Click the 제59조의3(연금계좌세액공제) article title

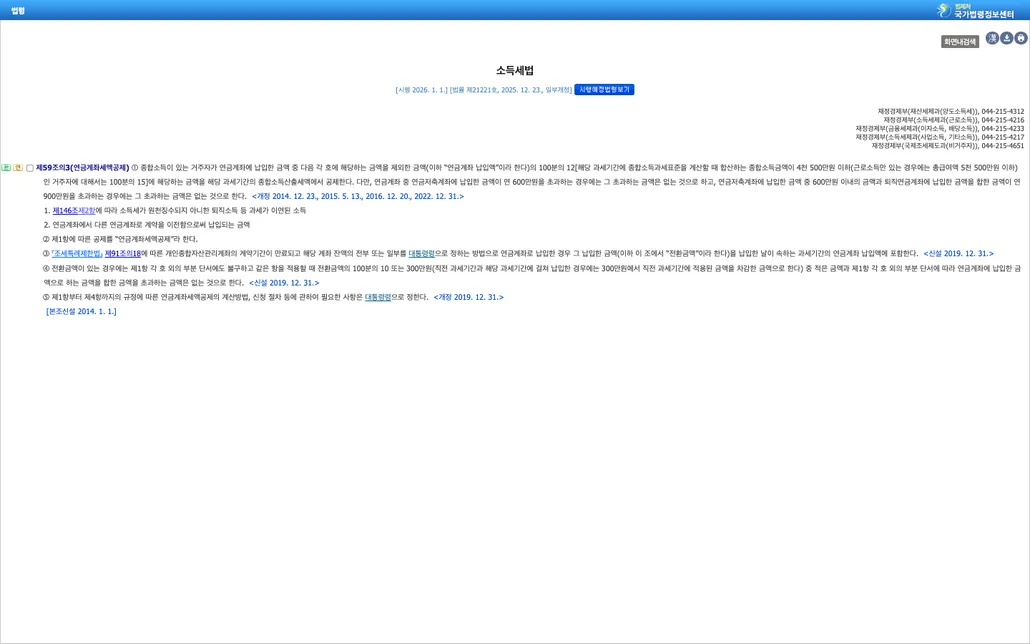click(83, 168)
